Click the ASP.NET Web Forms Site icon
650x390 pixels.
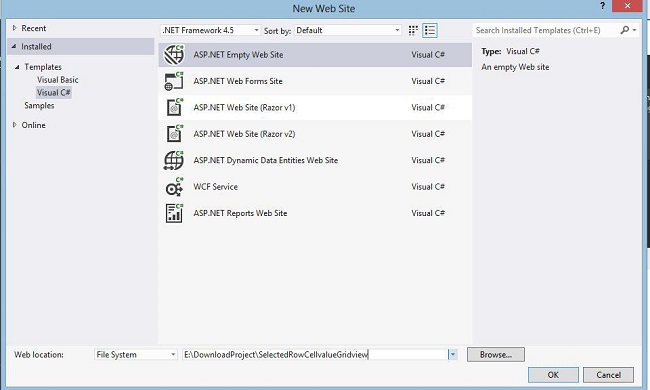tap(174, 81)
